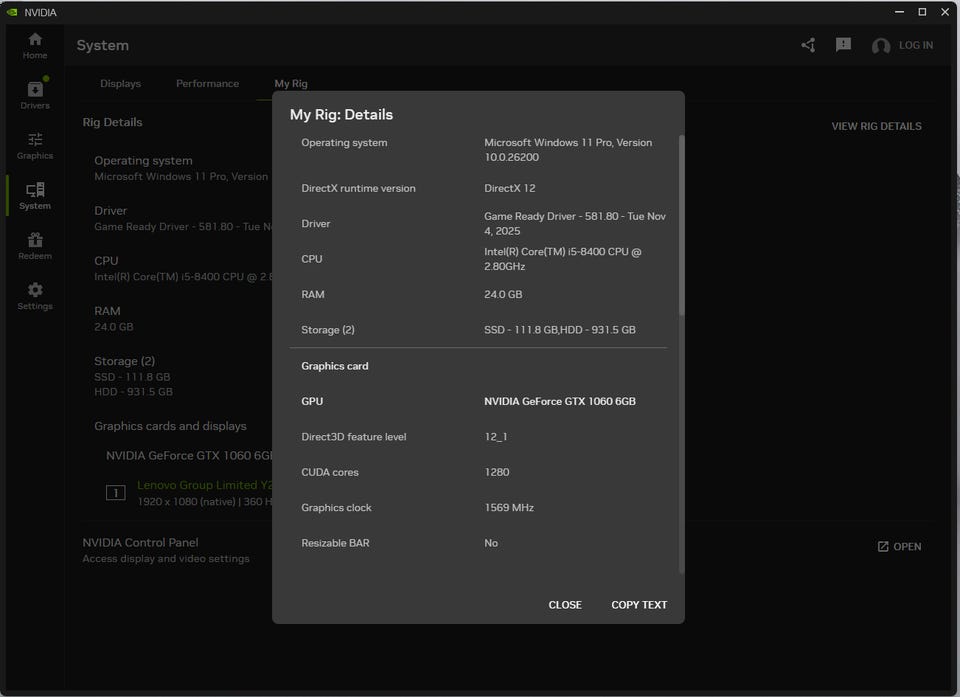The width and height of the screenshot is (960, 697).
Task: Switch to the Displays tab
Action: point(120,84)
